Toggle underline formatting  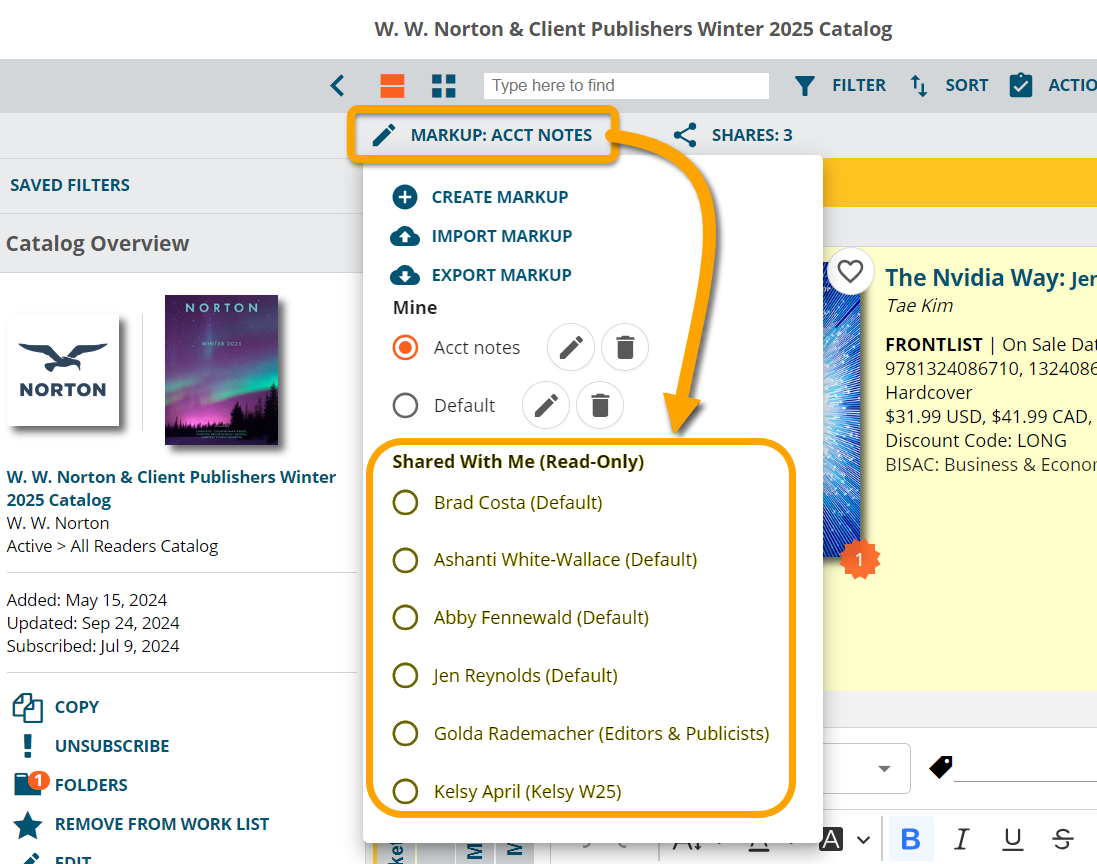click(x=1012, y=838)
